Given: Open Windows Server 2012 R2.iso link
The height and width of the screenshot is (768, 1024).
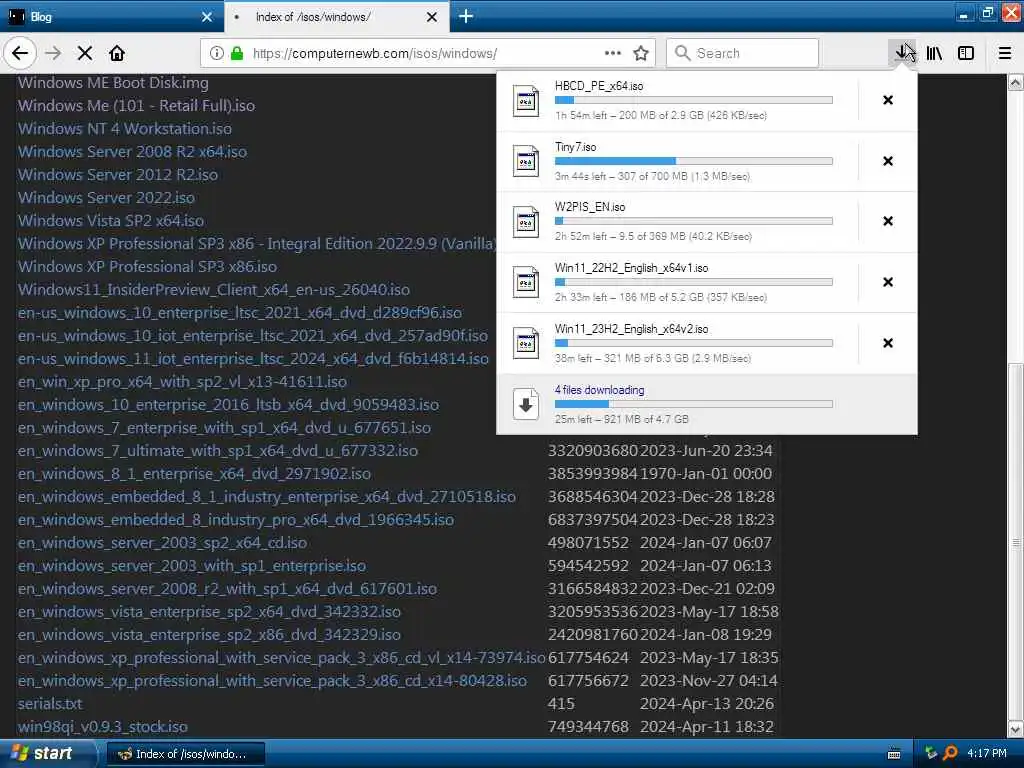Looking at the screenshot, I should click(x=118, y=174).
